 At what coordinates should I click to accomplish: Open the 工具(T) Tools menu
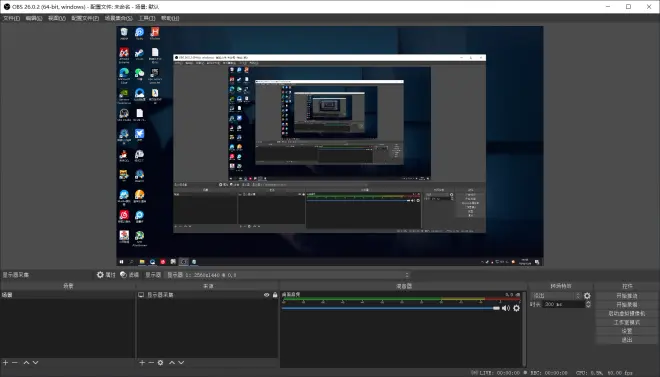[x=147, y=18]
